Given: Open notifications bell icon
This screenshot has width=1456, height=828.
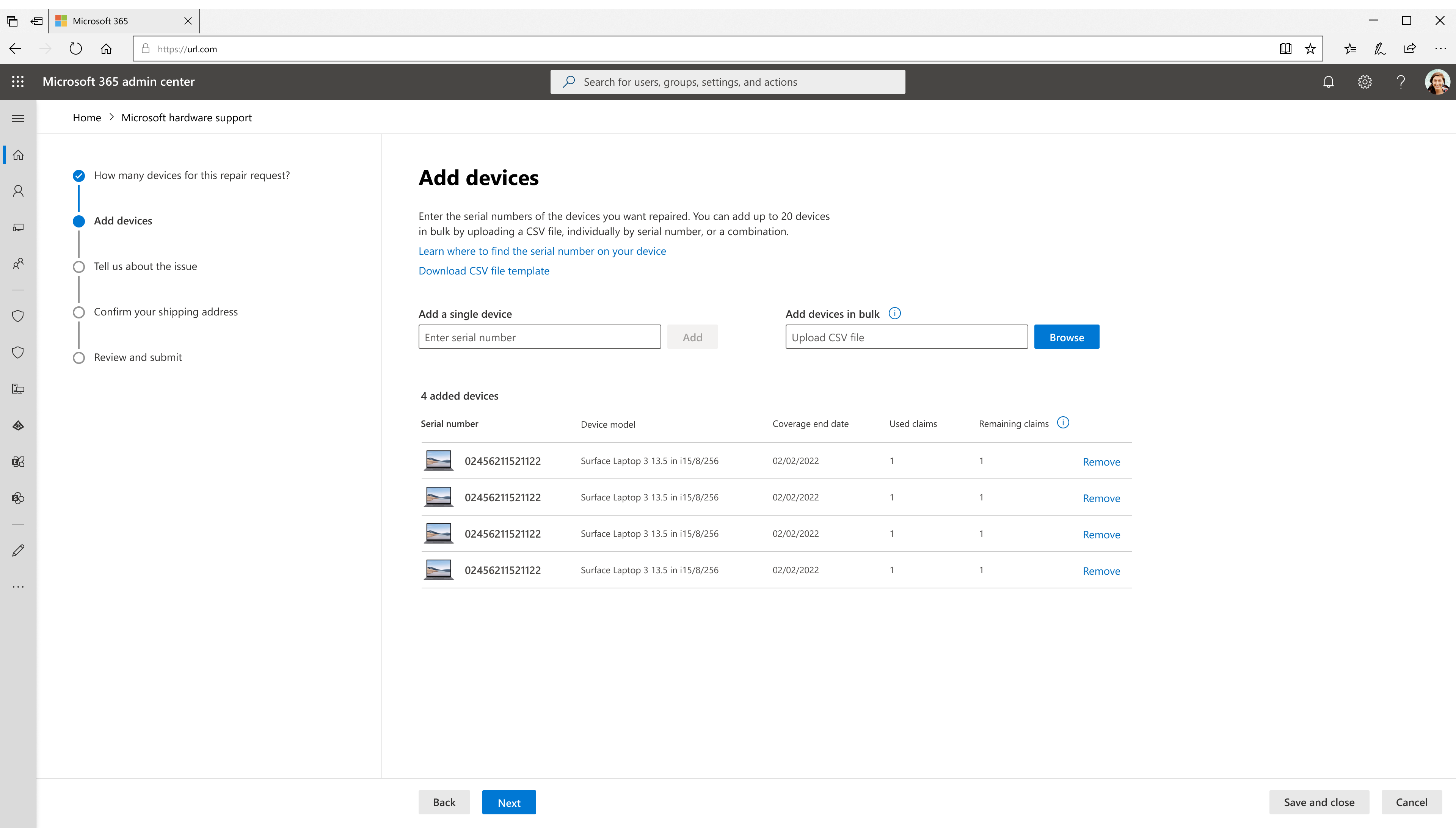Looking at the screenshot, I should 1328,82.
